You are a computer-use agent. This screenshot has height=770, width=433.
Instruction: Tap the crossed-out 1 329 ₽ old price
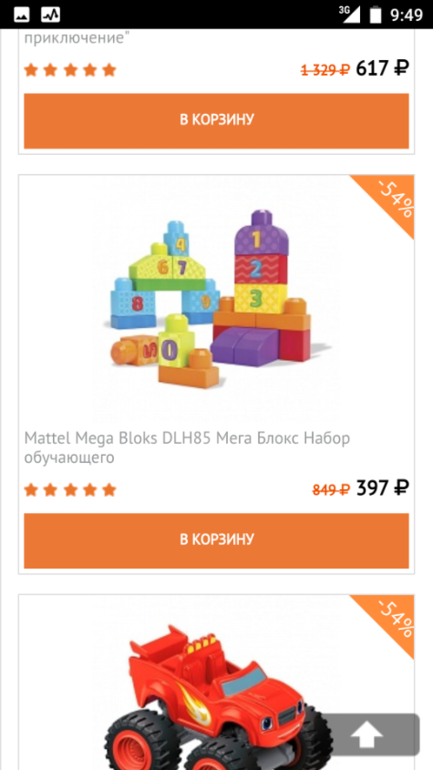325,70
